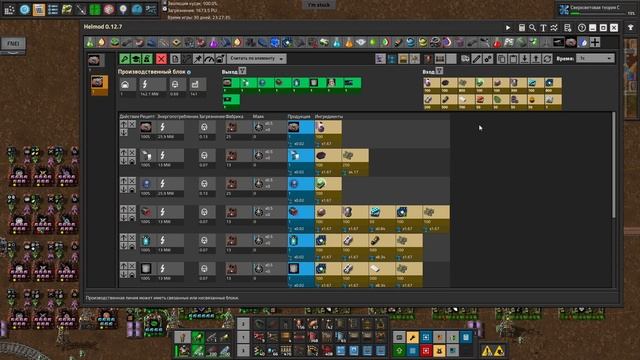
Task: Click the T-shirt icon right of Helmod window
Action: click(x=631, y=28)
